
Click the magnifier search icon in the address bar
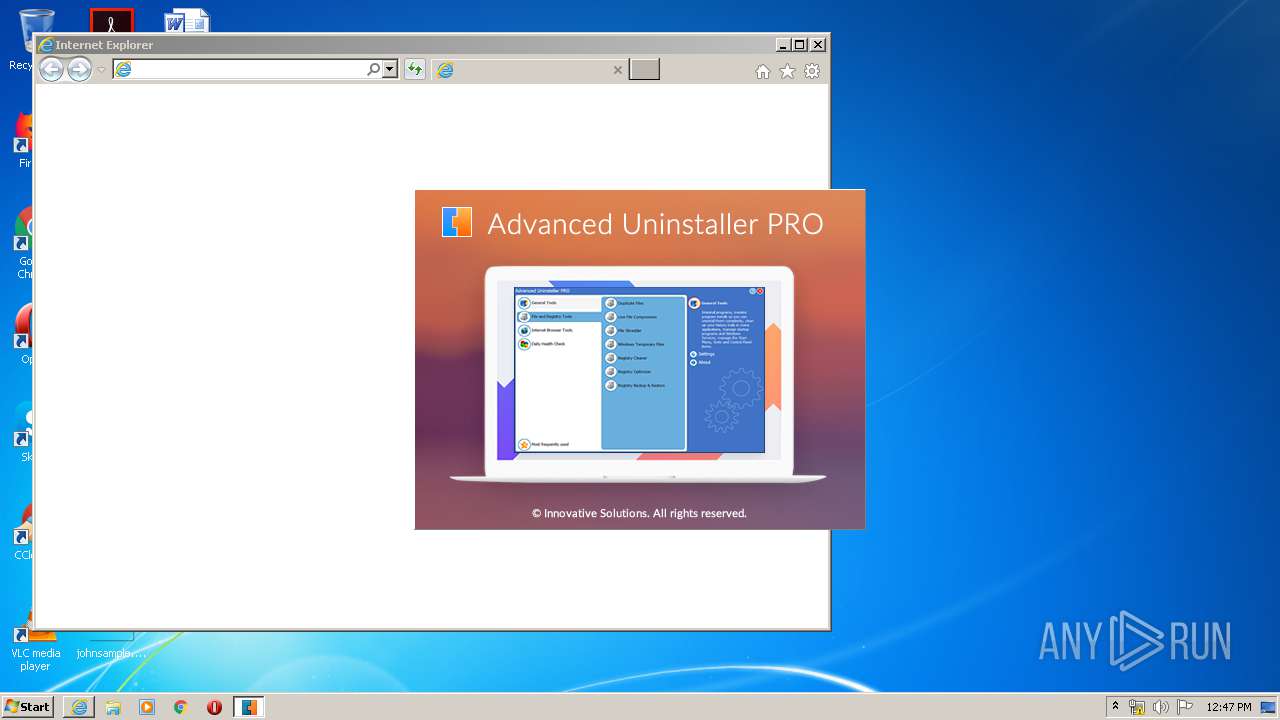click(374, 69)
